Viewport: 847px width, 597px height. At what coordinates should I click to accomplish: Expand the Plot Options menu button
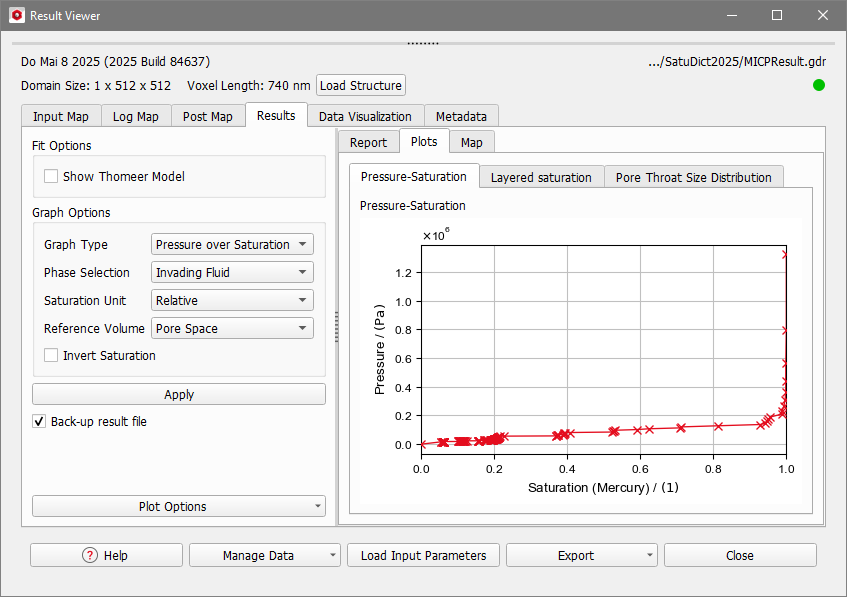(x=179, y=506)
